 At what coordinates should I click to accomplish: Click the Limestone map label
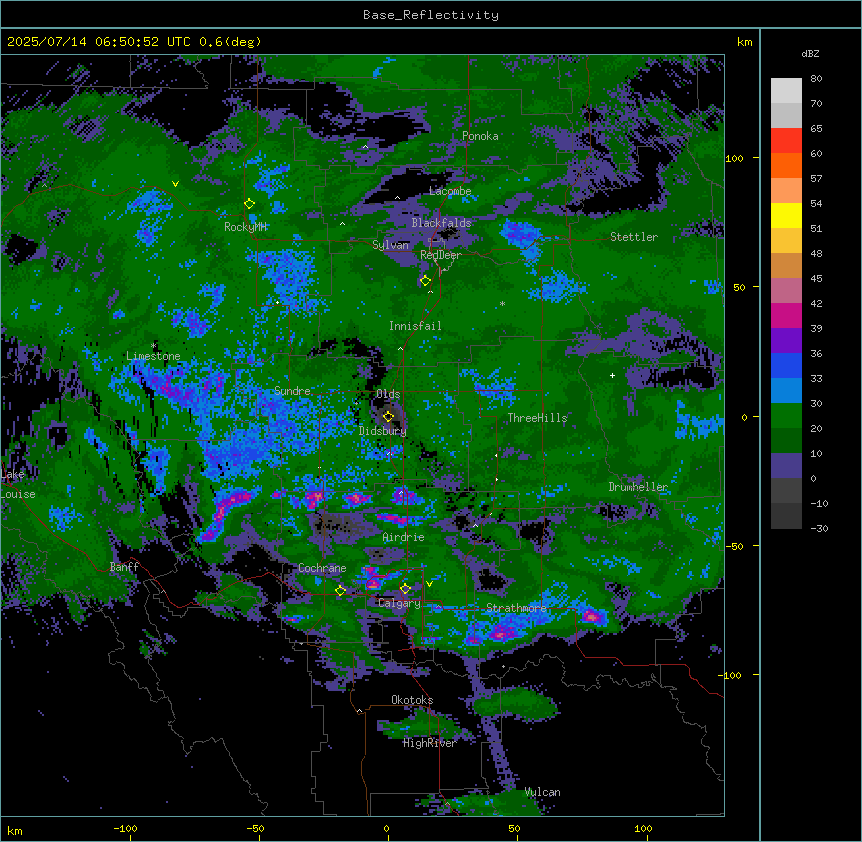coord(153,356)
